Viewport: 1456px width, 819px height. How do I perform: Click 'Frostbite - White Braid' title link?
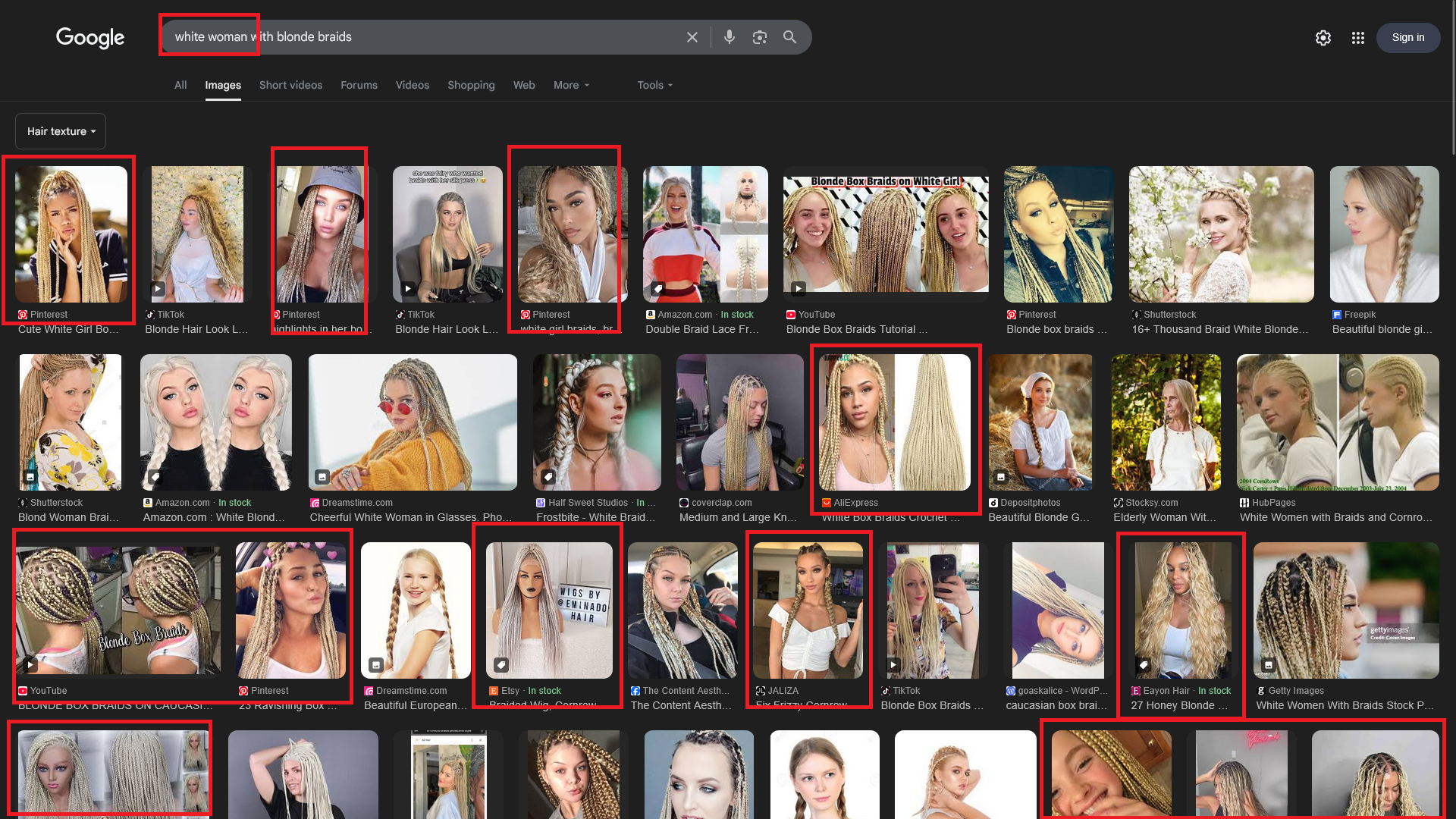pos(595,517)
